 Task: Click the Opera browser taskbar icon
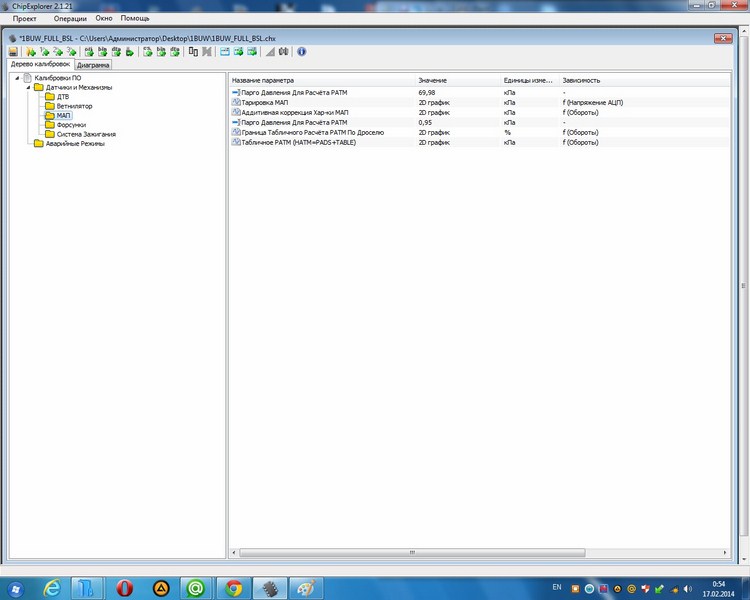tap(125, 587)
